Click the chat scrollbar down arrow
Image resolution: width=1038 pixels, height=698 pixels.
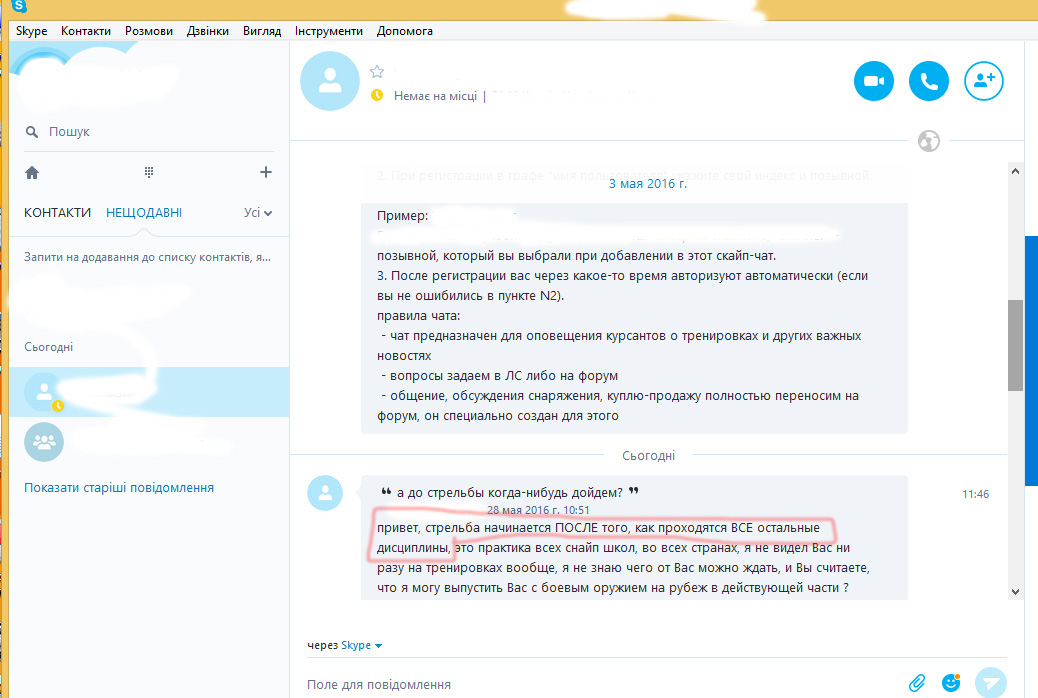(1015, 591)
